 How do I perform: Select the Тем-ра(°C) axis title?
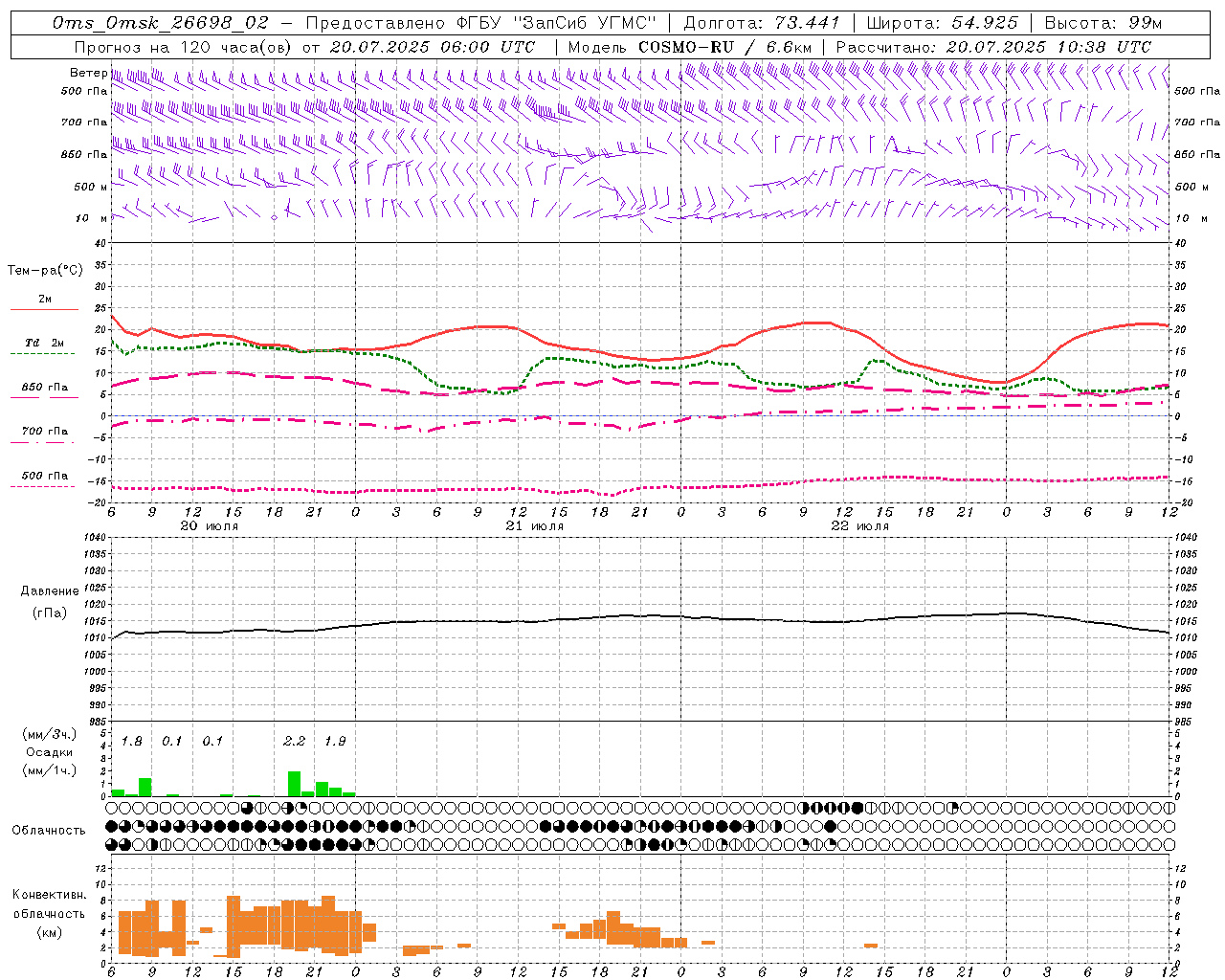(45, 271)
